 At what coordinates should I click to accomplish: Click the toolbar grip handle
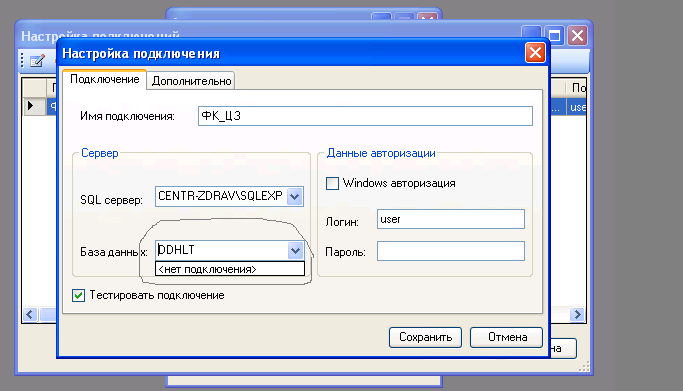coord(22,60)
